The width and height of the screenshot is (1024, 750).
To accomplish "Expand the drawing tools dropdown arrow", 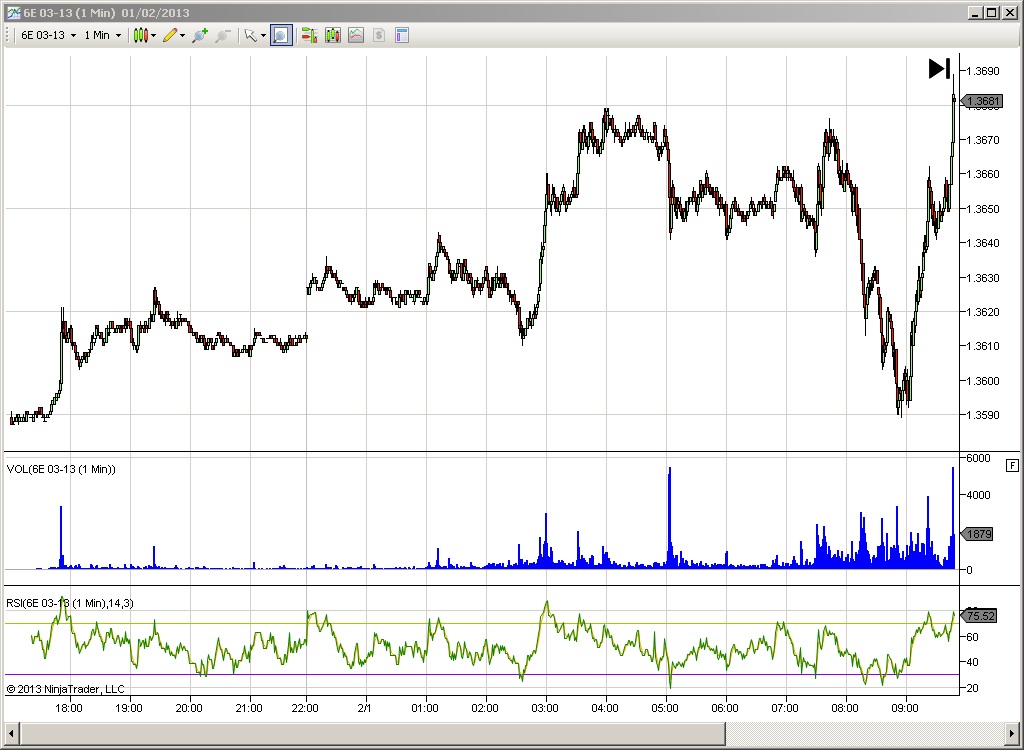I will pyautogui.click(x=182, y=35).
